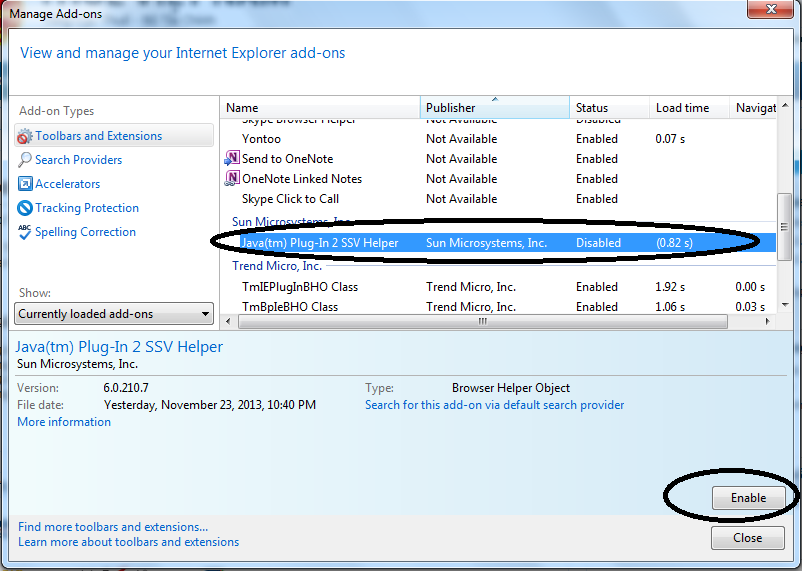Select Java(tm) Plug-In 2 SSV Helper row
Viewport: 802px width, 571px height.
pos(498,243)
